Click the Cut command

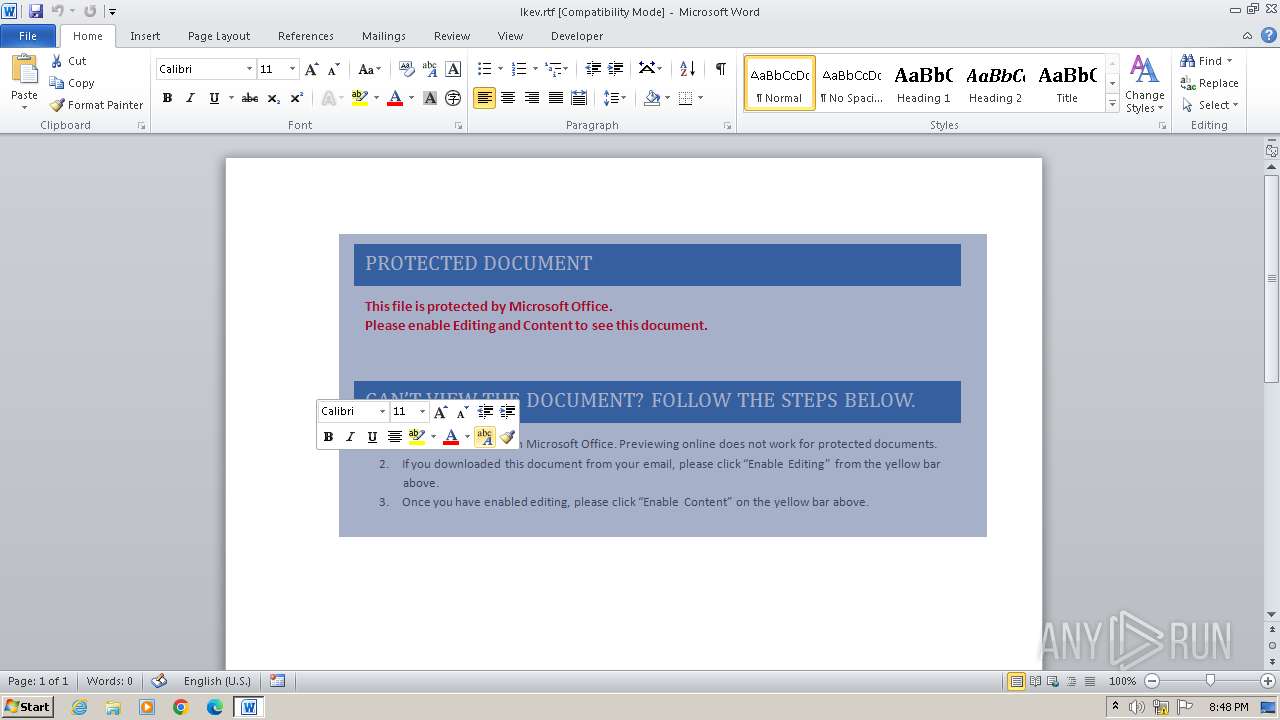pos(69,61)
